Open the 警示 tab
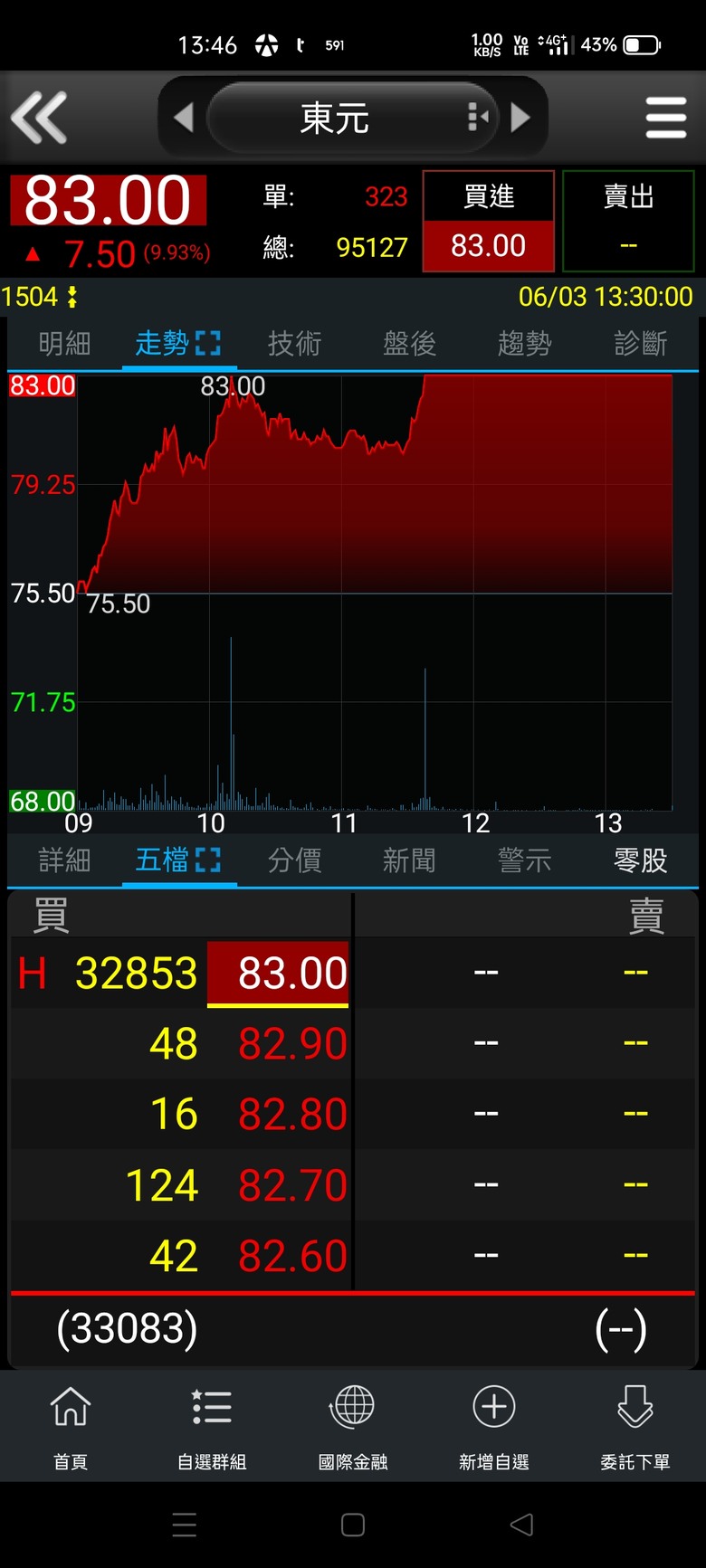Viewport: 706px width, 1568px height. pyautogui.click(x=524, y=860)
